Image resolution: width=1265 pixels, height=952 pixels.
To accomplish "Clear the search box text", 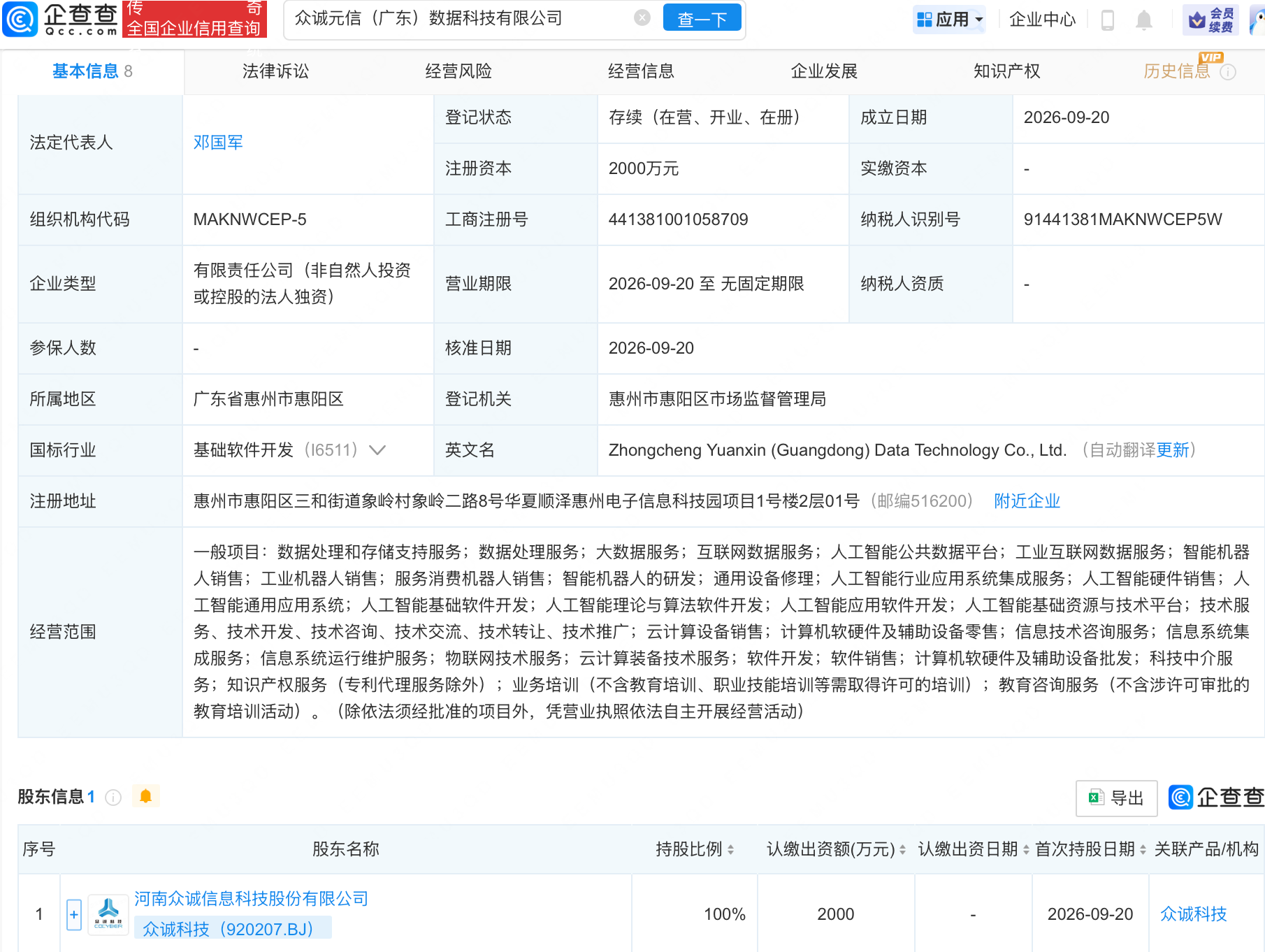I will [642, 18].
